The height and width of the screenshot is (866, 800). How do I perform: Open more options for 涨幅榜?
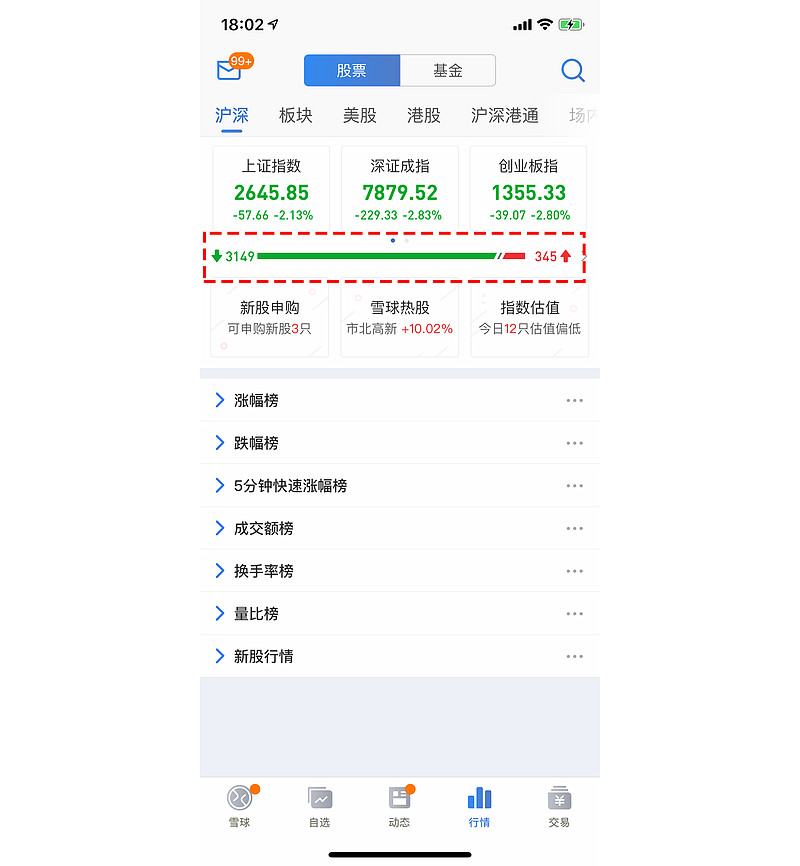click(x=575, y=400)
